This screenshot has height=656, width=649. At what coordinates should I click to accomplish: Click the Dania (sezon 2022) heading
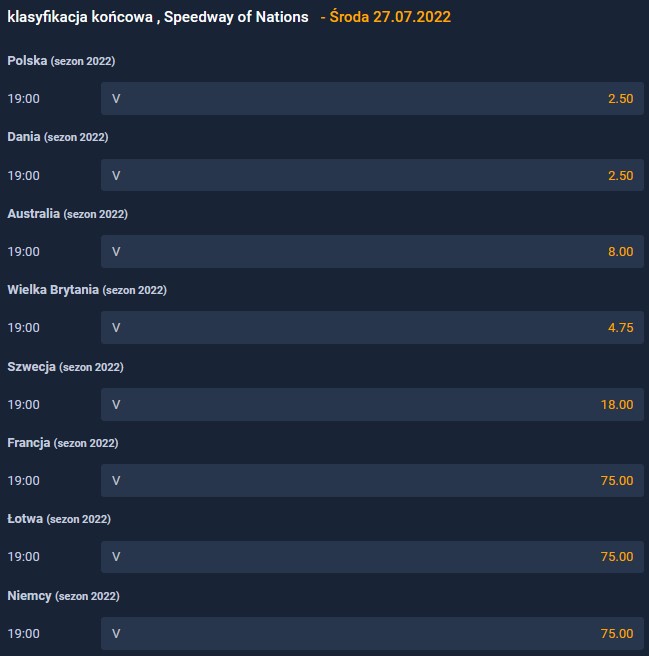[58, 137]
